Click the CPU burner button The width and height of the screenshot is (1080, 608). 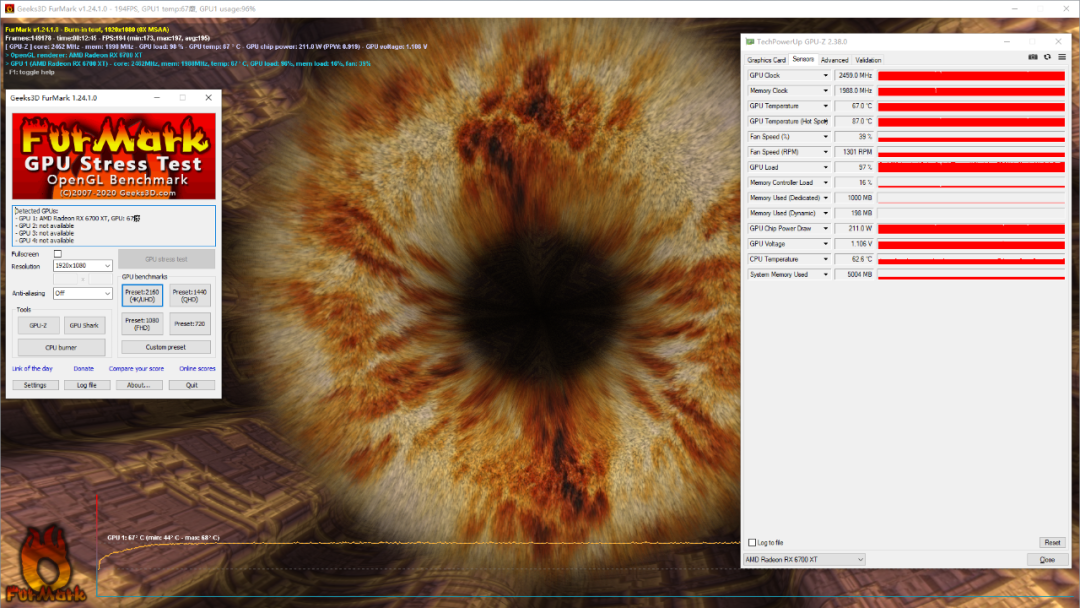pyautogui.click(x=61, y=348)
